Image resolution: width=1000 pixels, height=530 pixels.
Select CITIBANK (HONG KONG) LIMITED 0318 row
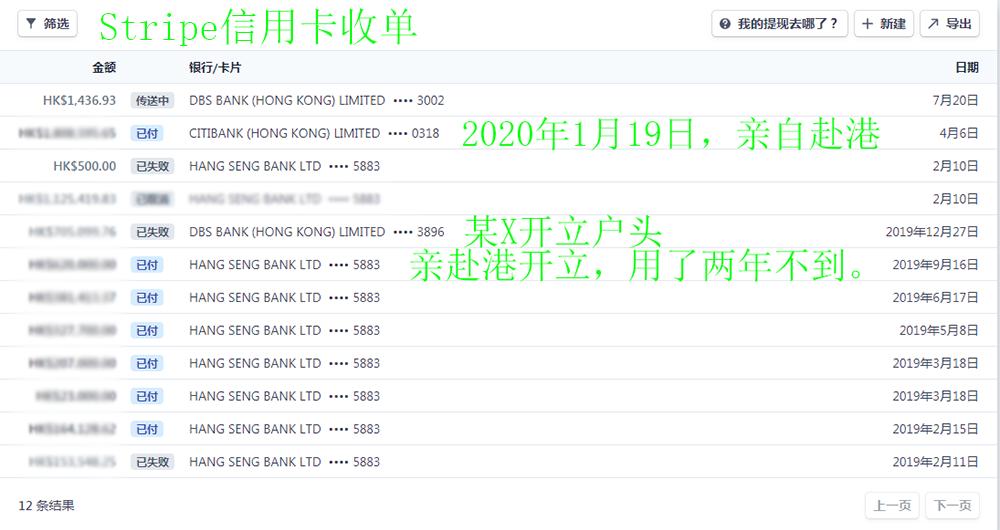314,133
